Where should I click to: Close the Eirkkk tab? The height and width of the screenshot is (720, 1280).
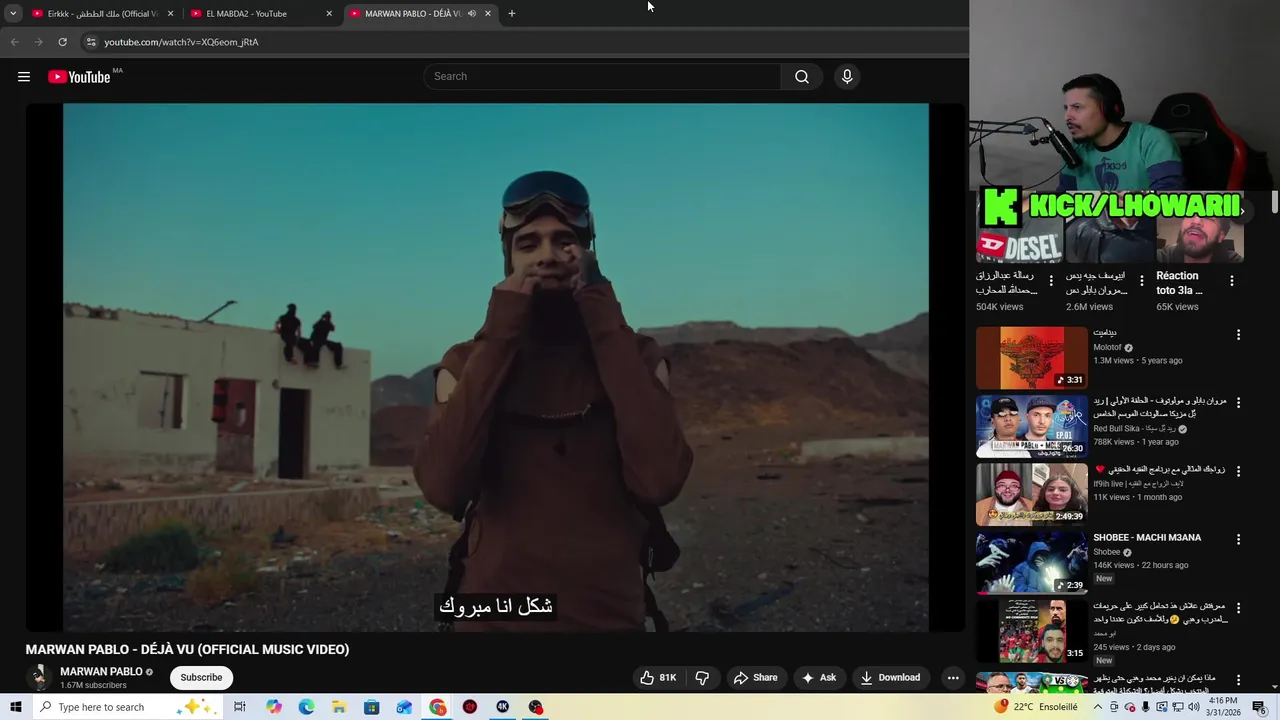[x=170, y=14]
